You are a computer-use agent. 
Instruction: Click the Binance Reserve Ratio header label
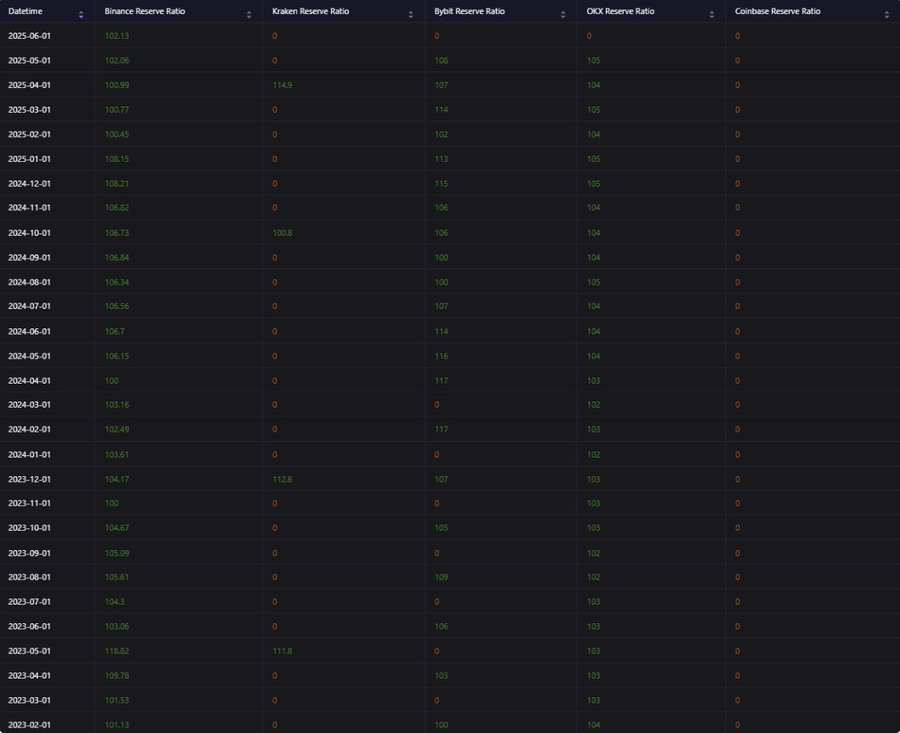pyautogui.click(x=145, y=11)
